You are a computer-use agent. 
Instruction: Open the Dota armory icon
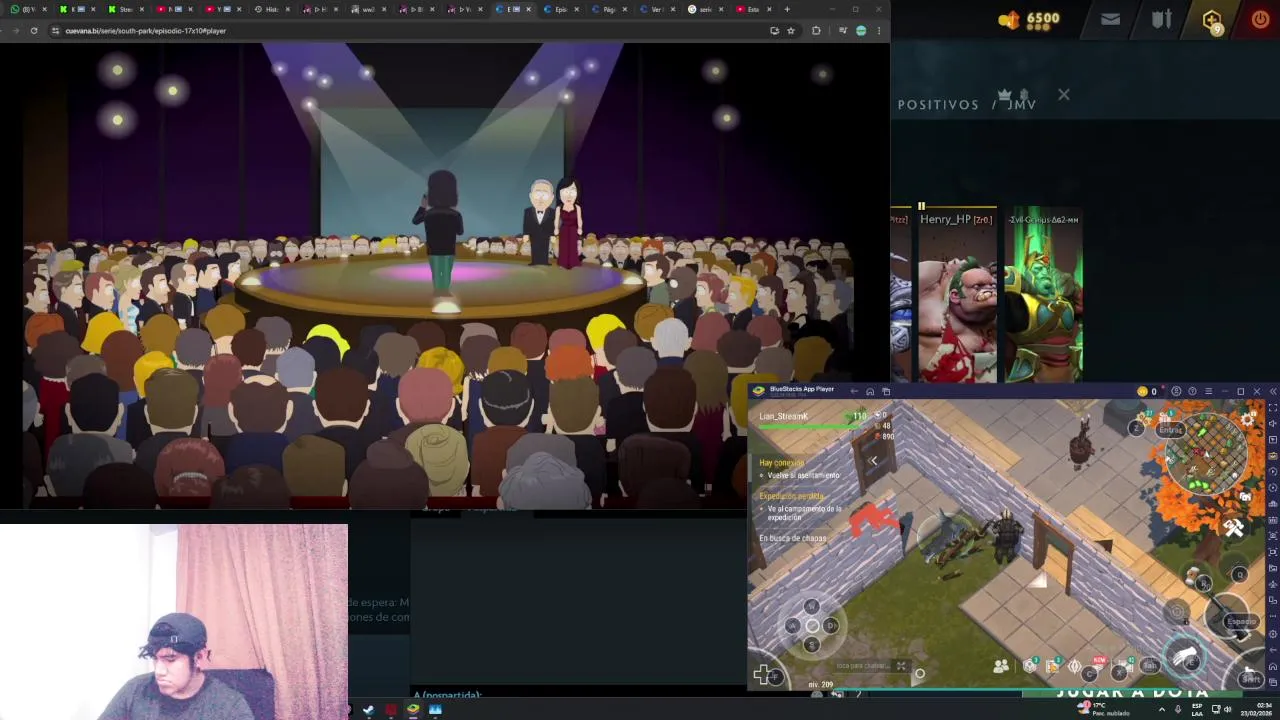point(1161,19)
